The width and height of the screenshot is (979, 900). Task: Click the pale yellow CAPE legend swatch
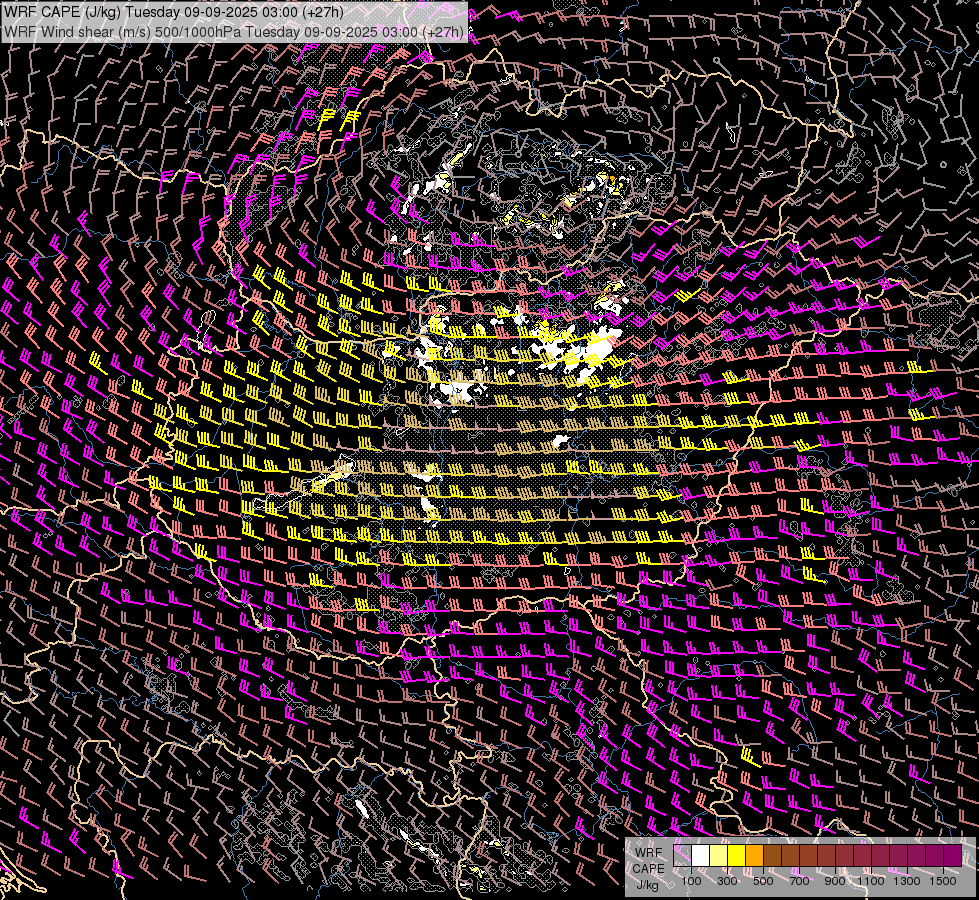click(719, 856)
